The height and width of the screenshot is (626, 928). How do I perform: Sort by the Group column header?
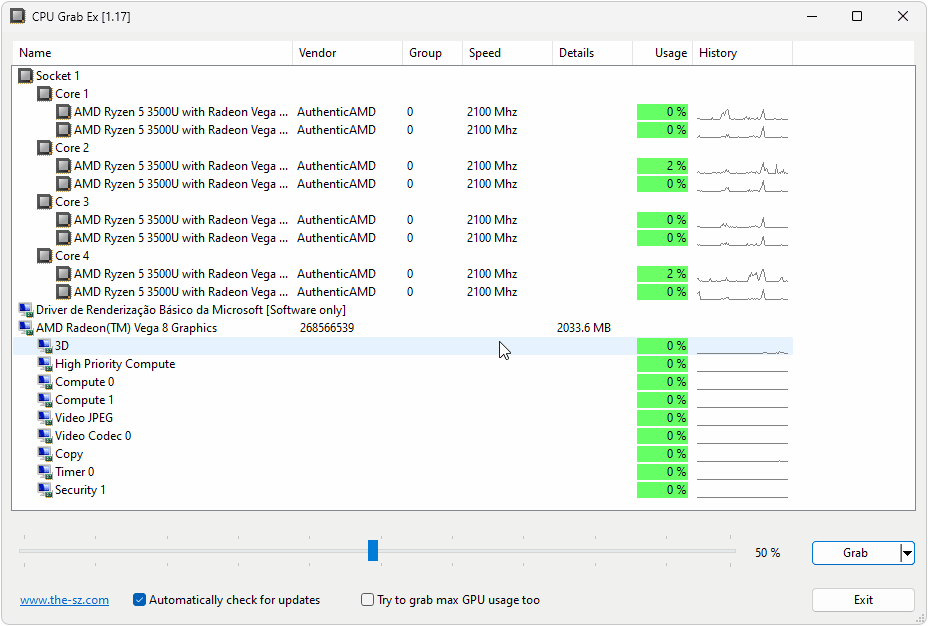coord(433,53)
